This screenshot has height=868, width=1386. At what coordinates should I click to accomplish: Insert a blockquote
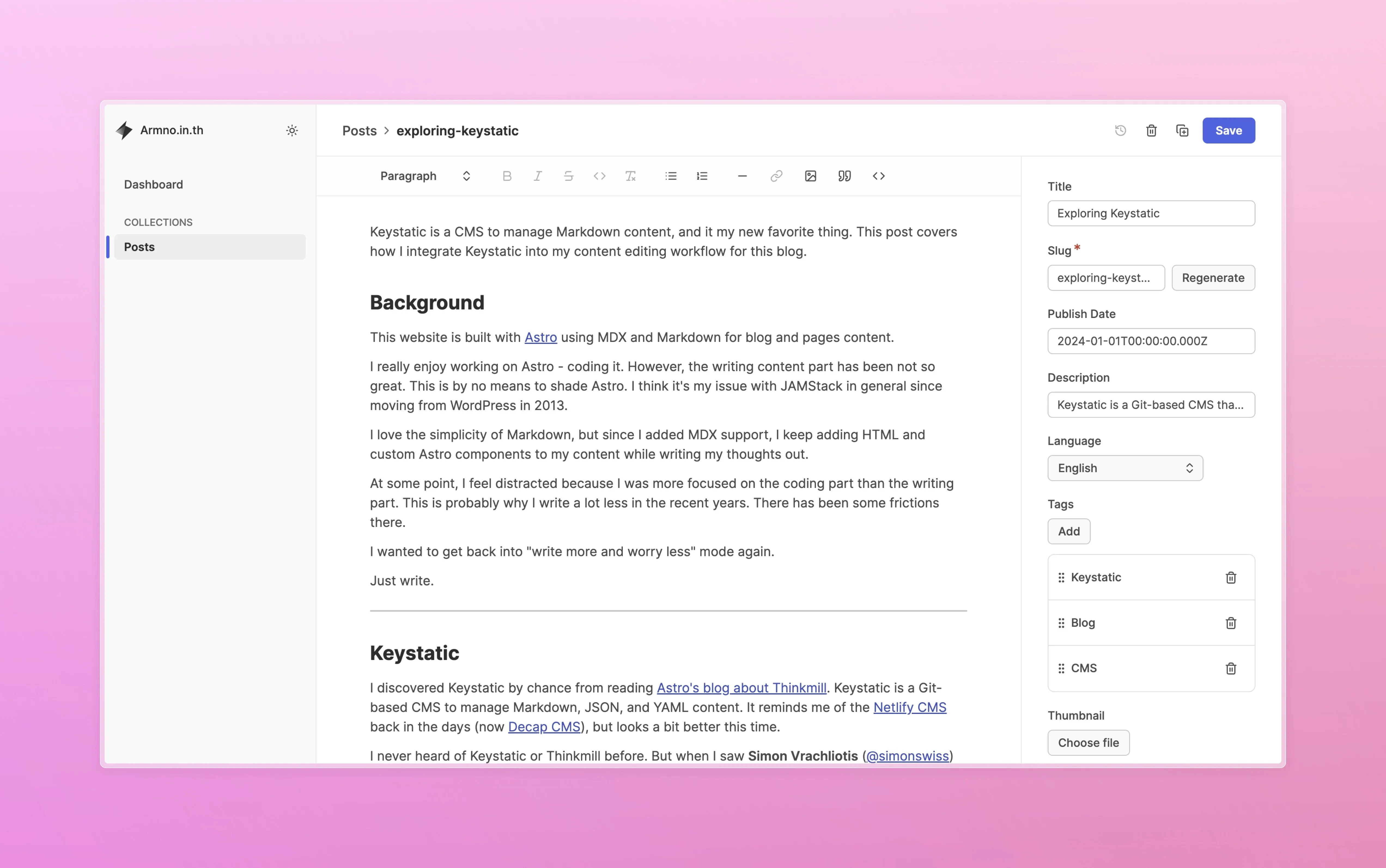tap(844, 176)
